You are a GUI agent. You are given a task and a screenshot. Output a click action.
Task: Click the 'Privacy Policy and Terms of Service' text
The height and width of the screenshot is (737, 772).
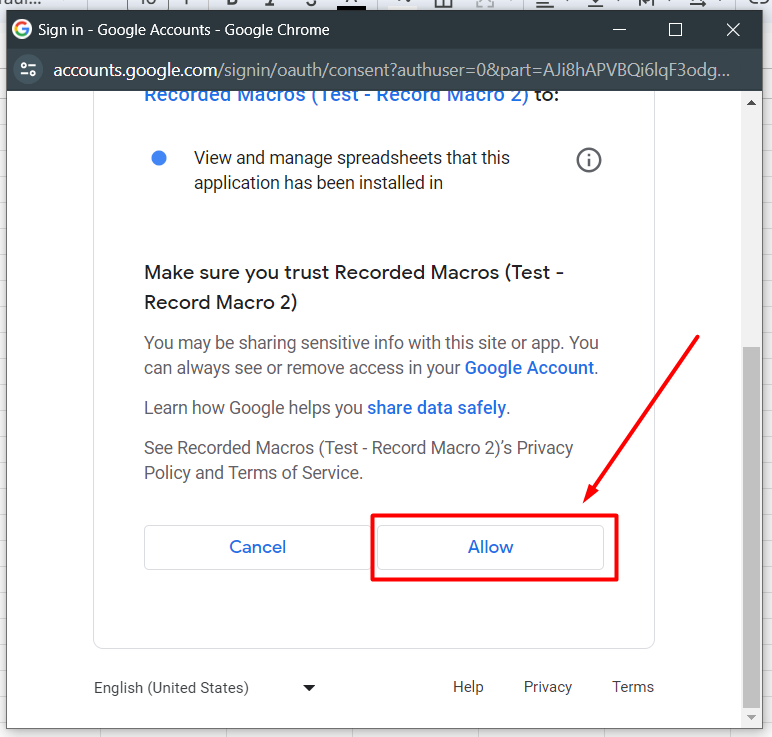coord(358,460)
